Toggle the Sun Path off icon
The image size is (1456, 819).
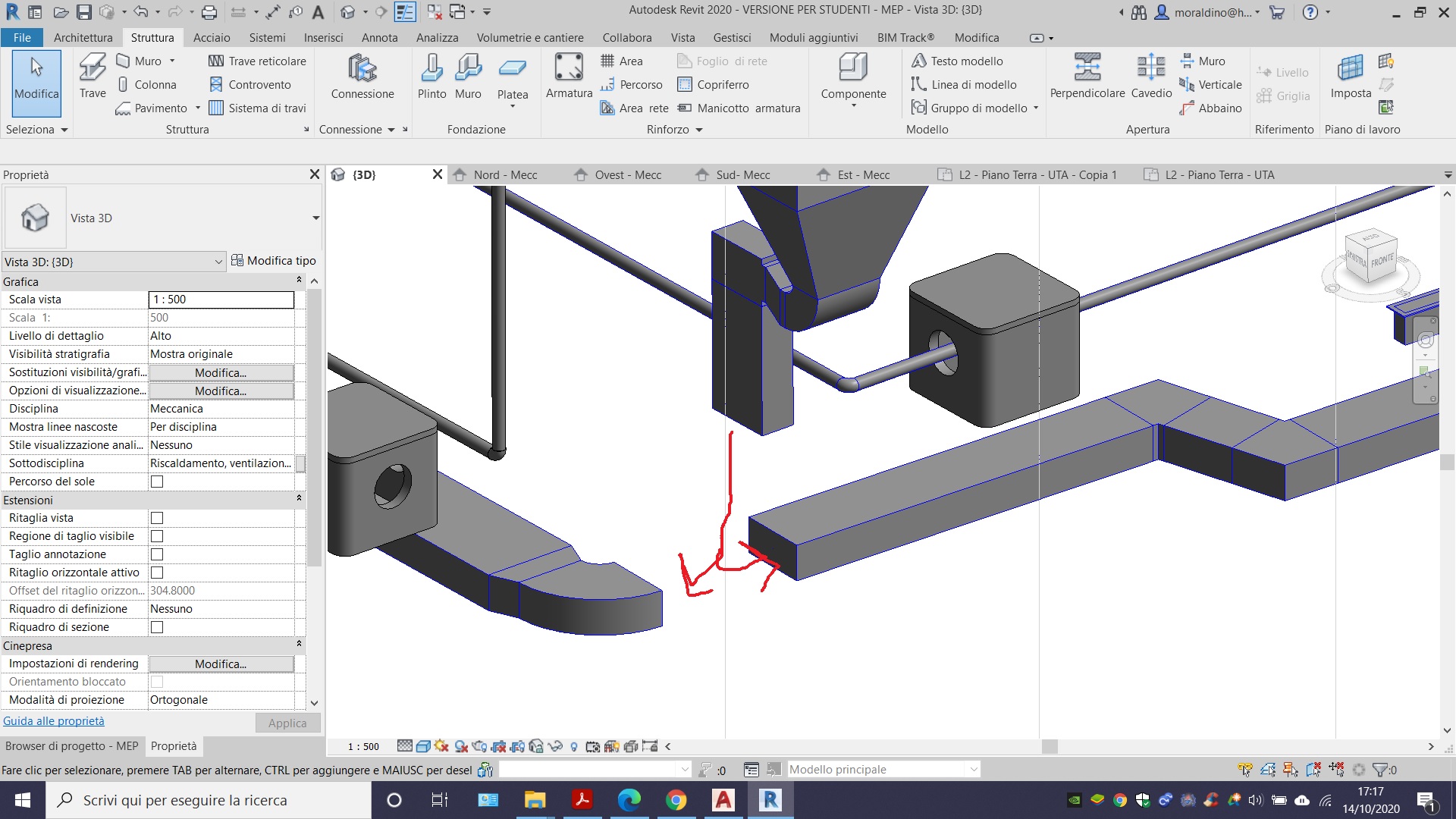click(x=442, y=746)
